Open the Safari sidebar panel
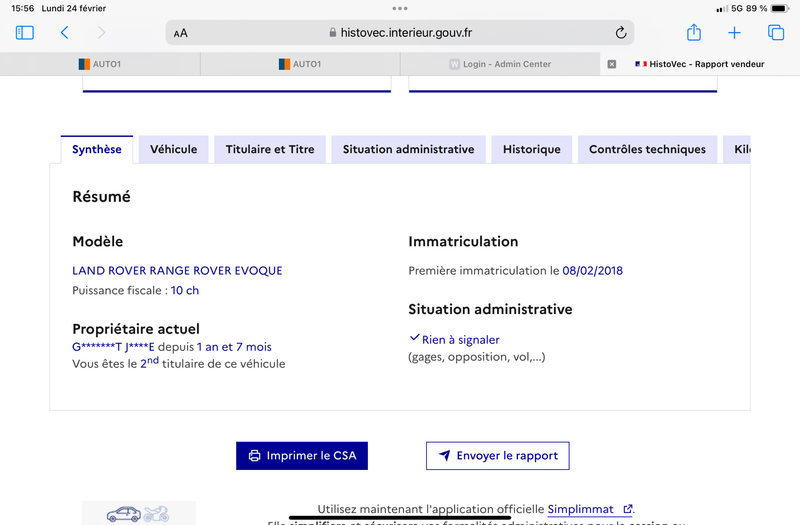This screenshot has height=525, width=800. click(25, 33)
